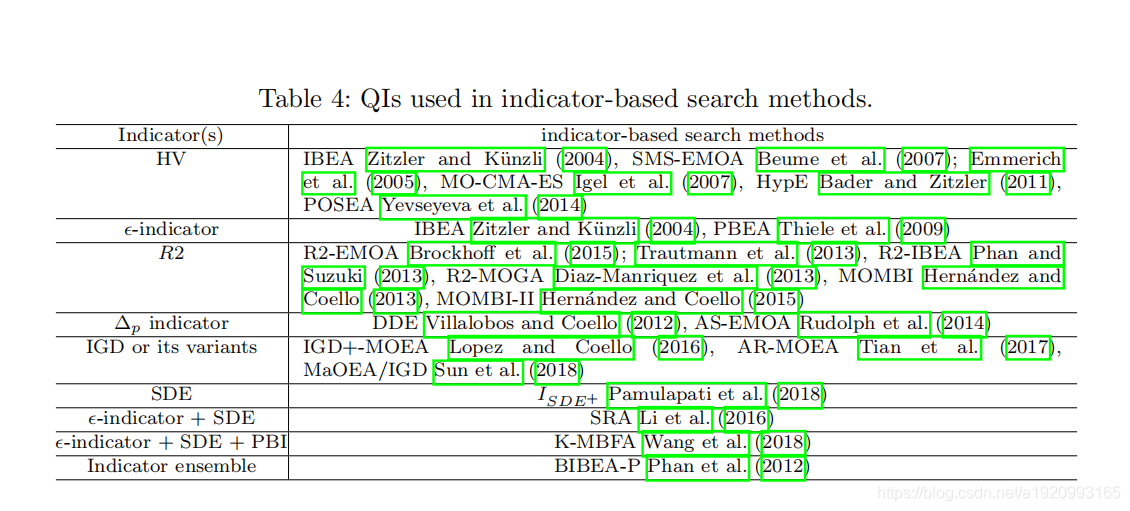Click the 2011 year link after Bader and Zitzler
Screen dimensions: 1130x511
pos(1030,182)
